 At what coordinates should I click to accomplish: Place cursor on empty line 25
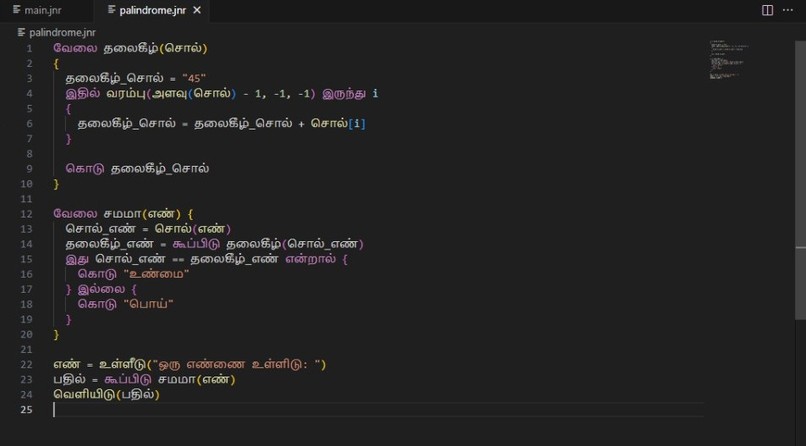[378, 410]
